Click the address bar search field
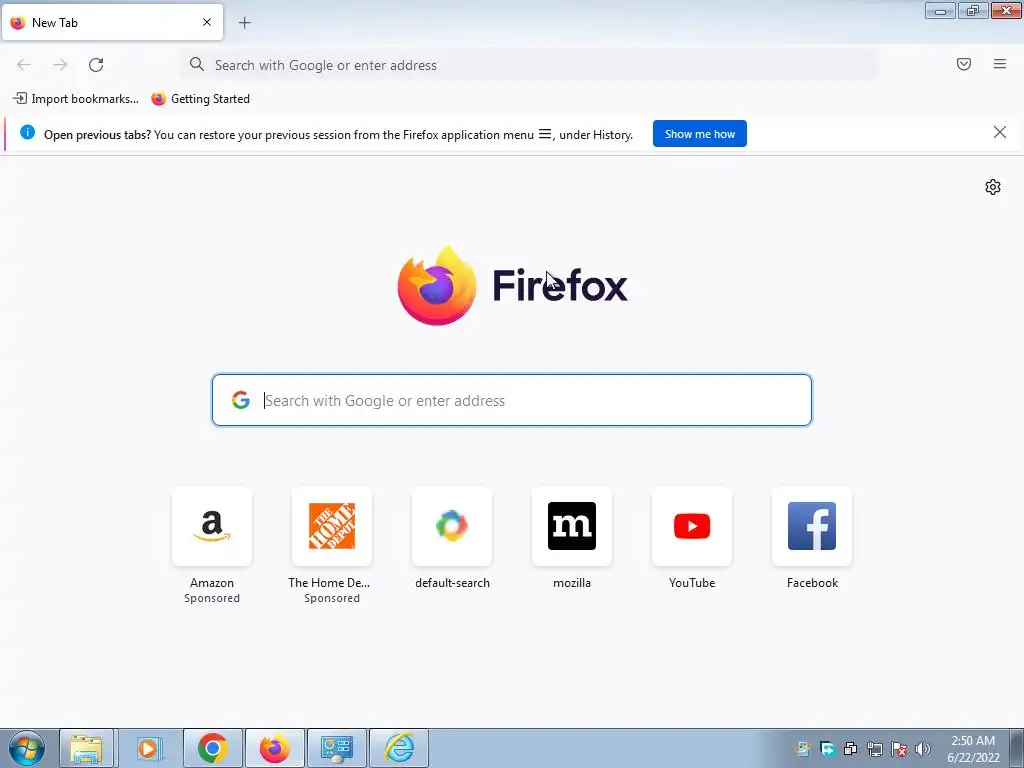This screenshot has width=1024, height=768. [x=529, y=65]
